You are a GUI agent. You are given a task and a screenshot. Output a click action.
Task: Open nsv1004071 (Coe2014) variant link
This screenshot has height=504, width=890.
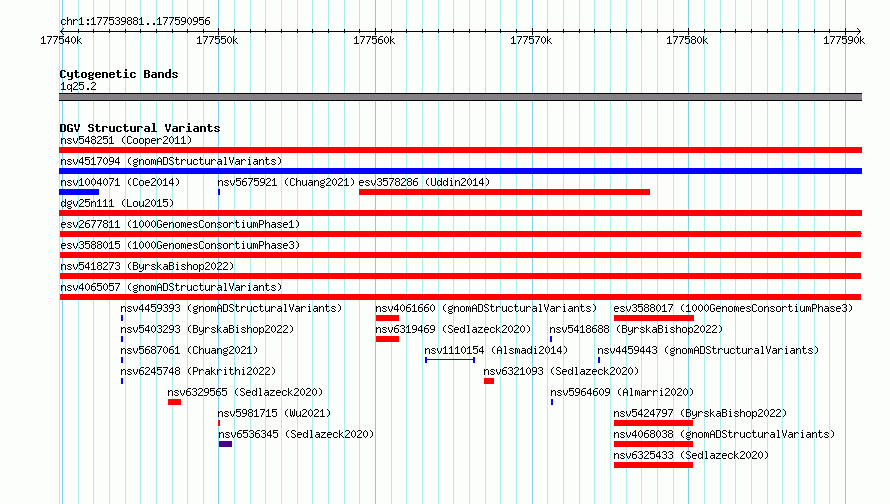pos(120,182)
